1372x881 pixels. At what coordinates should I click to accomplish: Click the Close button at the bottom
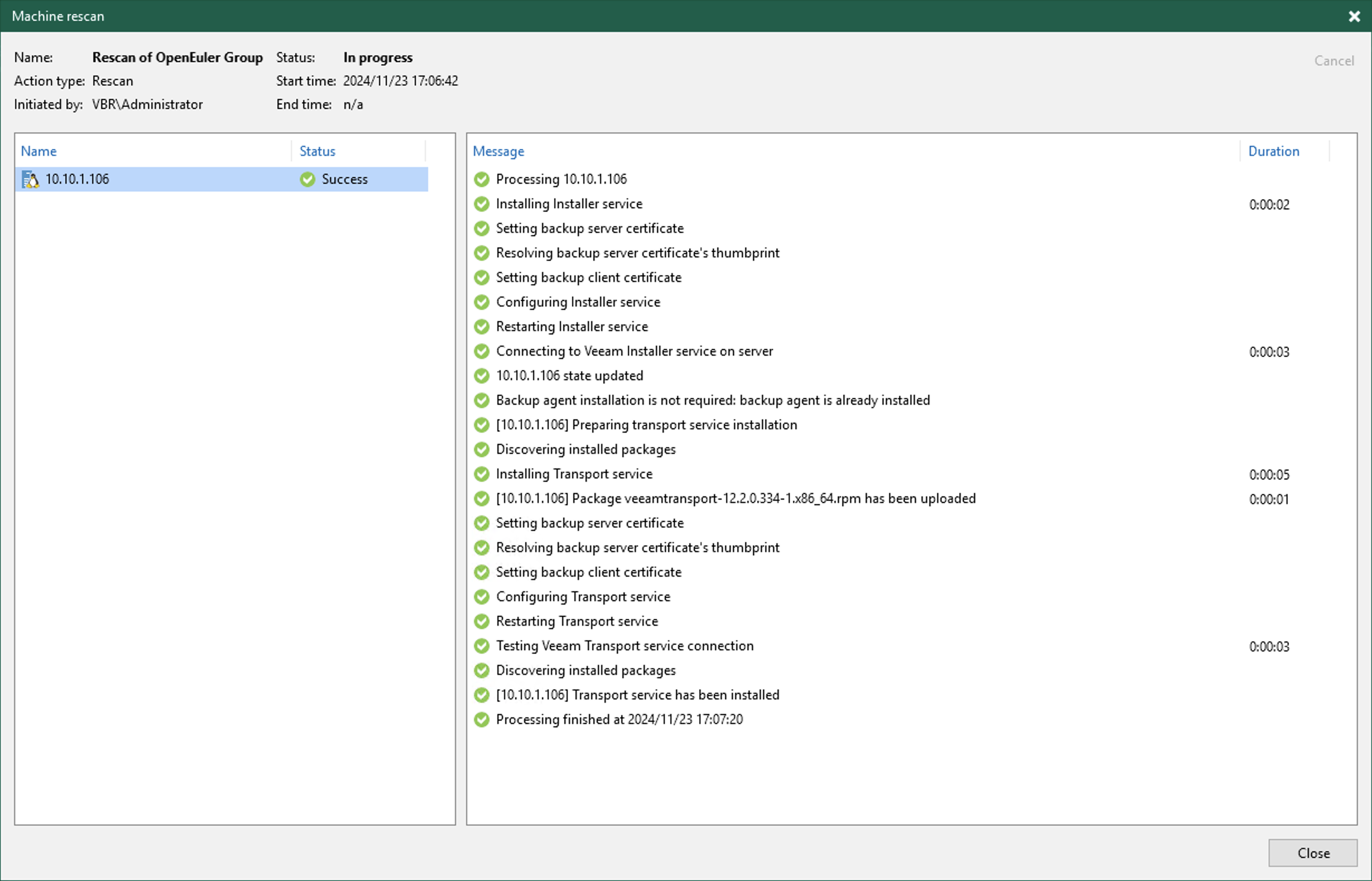click(1312, 853)
